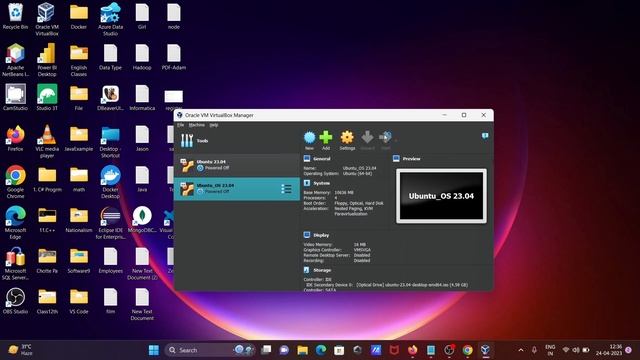Open Microsoft Store from the taskbar

pos(339,350)
